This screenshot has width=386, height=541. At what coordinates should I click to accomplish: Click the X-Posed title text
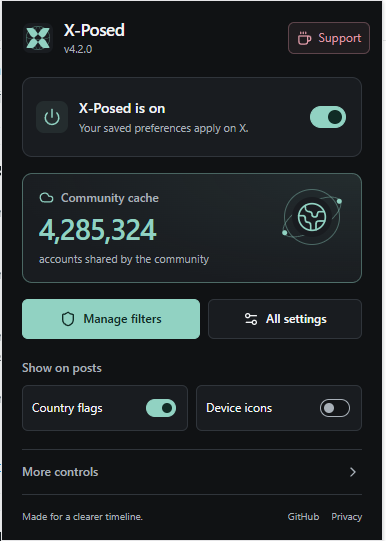click(94, 30)
